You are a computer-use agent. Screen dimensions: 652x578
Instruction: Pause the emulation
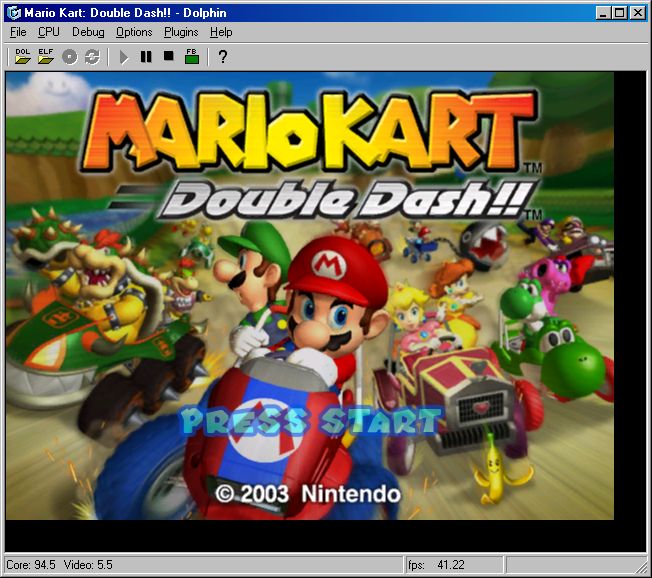146,57
